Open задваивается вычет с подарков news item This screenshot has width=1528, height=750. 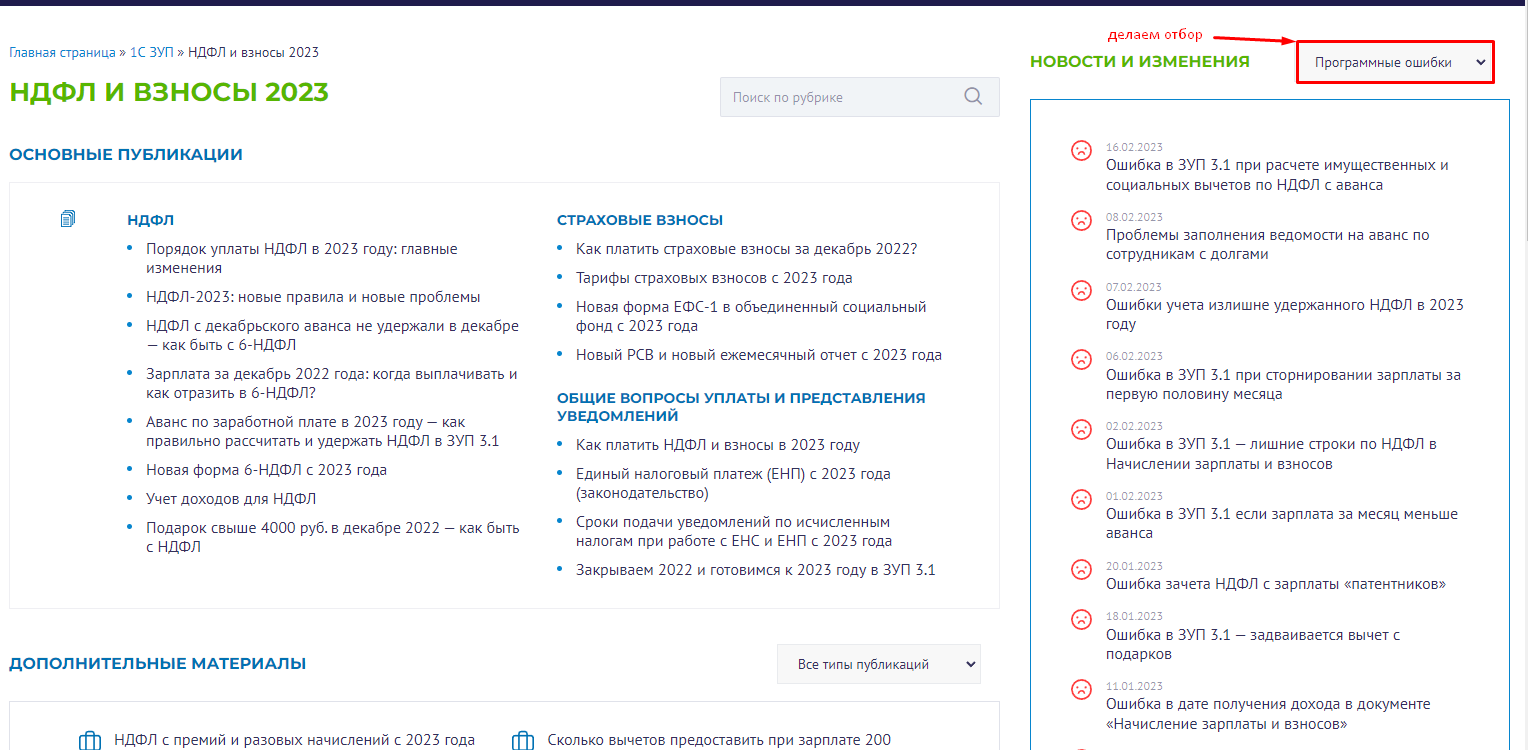(1253, 644)
